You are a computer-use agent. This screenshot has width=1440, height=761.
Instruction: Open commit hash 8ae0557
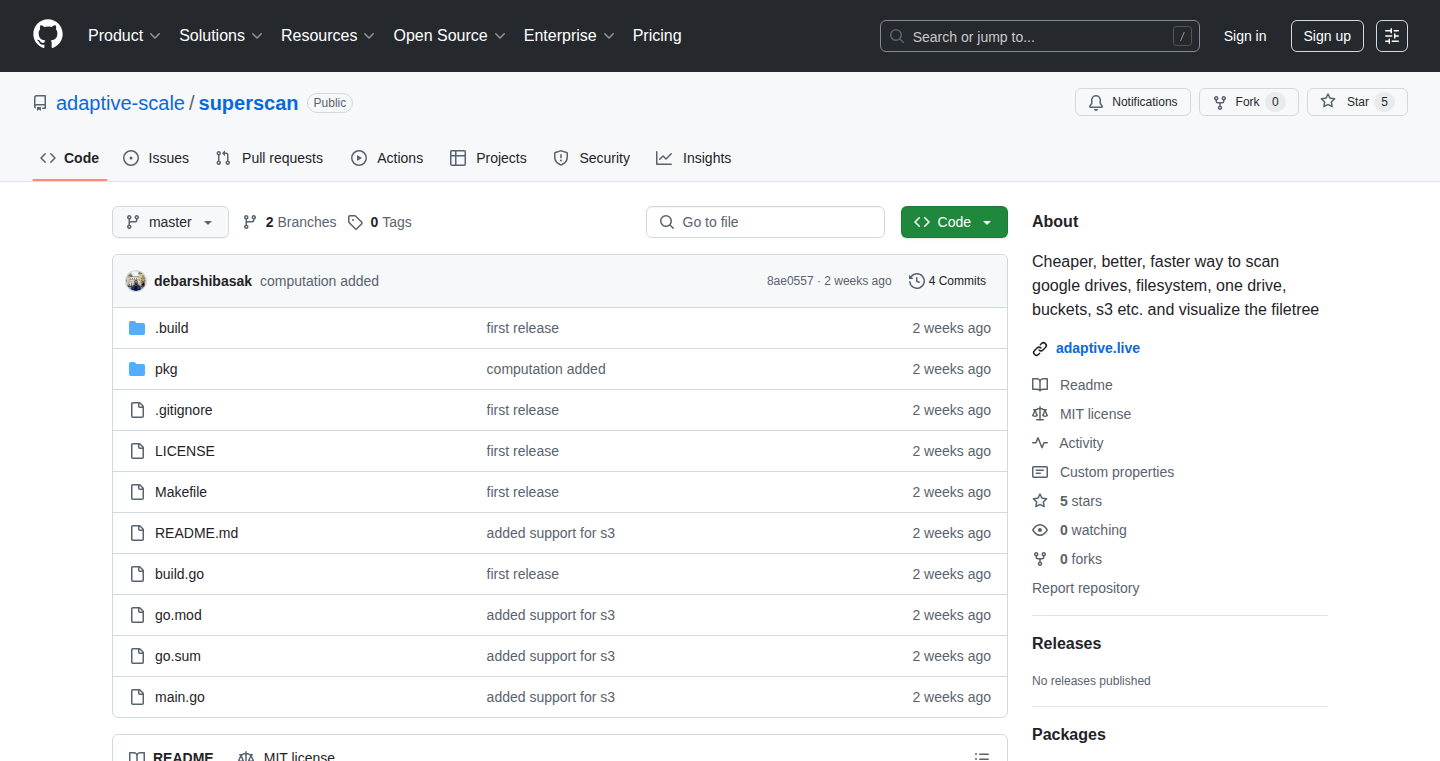[790, 281]
